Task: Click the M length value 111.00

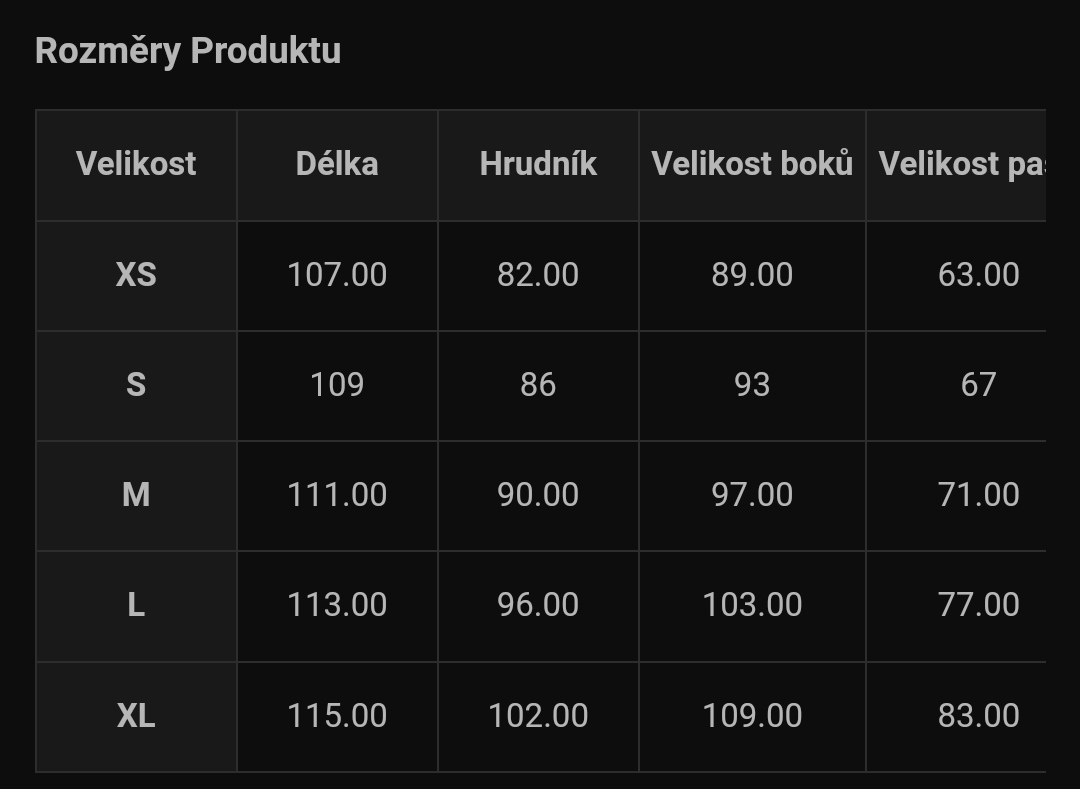Action: tap(337, 495)
